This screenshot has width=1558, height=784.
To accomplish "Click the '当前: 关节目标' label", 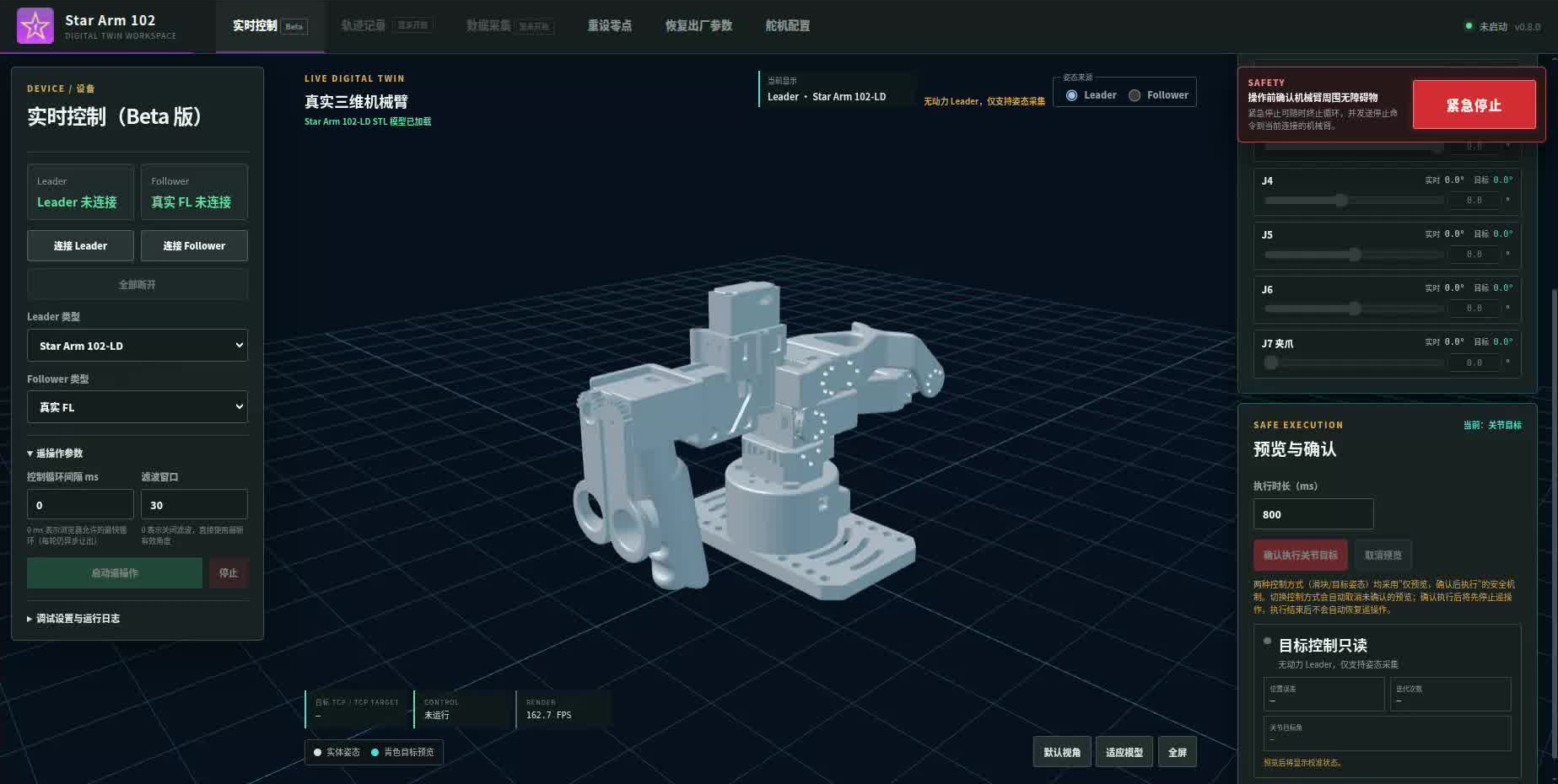I will [1492, 425].
